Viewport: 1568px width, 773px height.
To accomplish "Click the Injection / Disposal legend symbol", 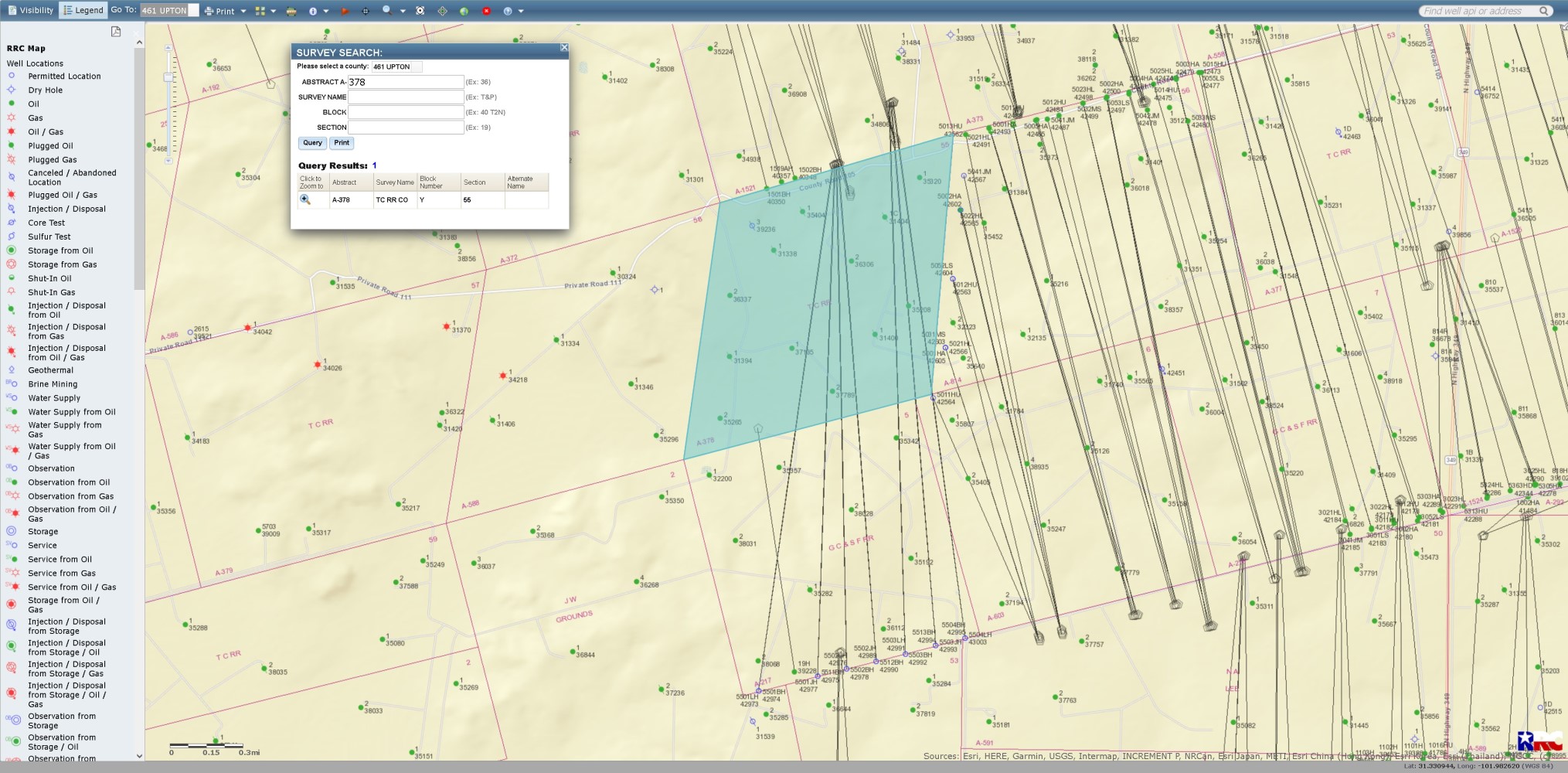I will click(12, 209).
